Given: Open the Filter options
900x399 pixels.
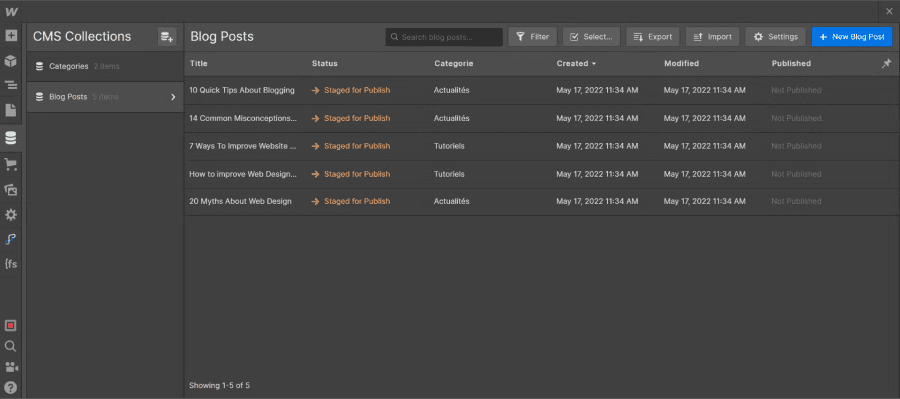Looking at the screenshot, I should point(533,37).
